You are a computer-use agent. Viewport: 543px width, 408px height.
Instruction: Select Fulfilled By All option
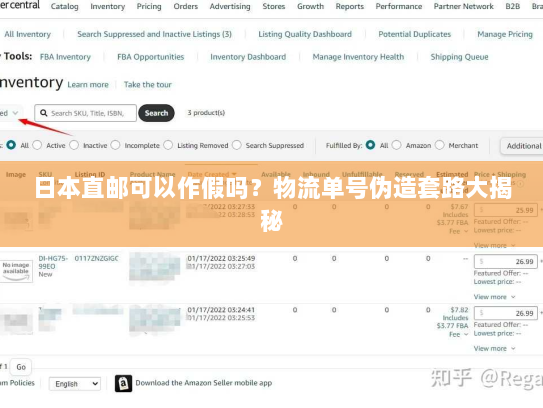tap(370, 145)
